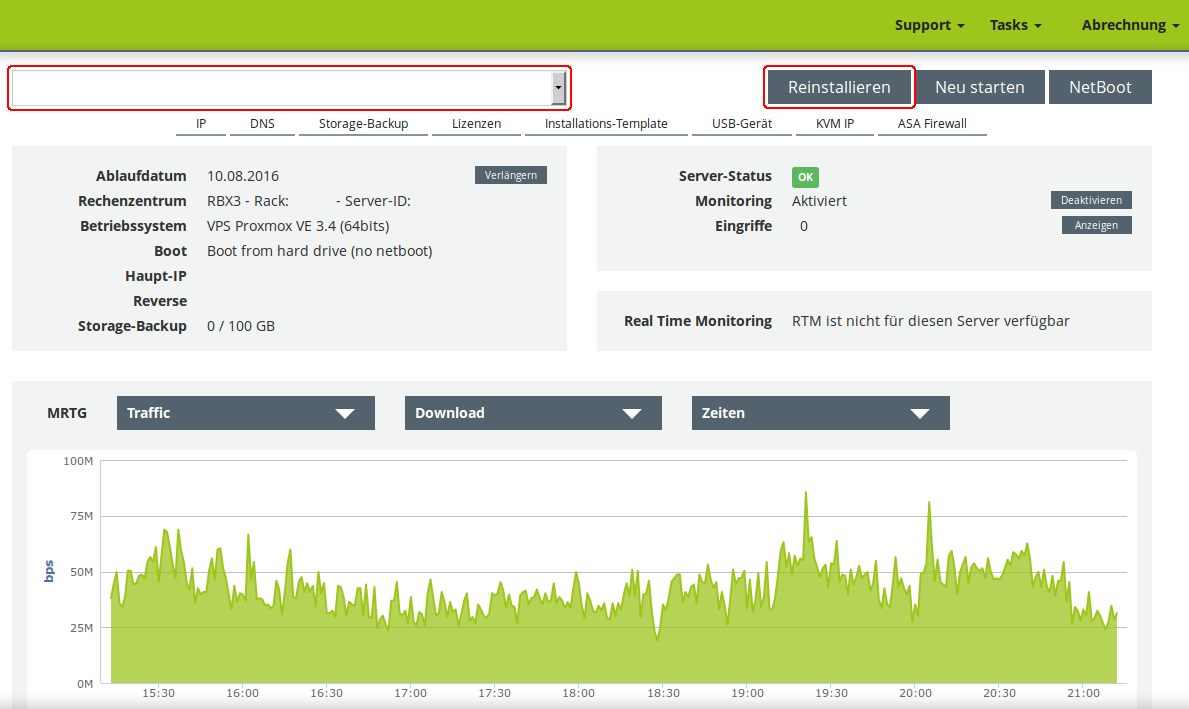Click the Aktiviert monitoring value
This screenshot has width=1189, height=709.
(819, 201)
